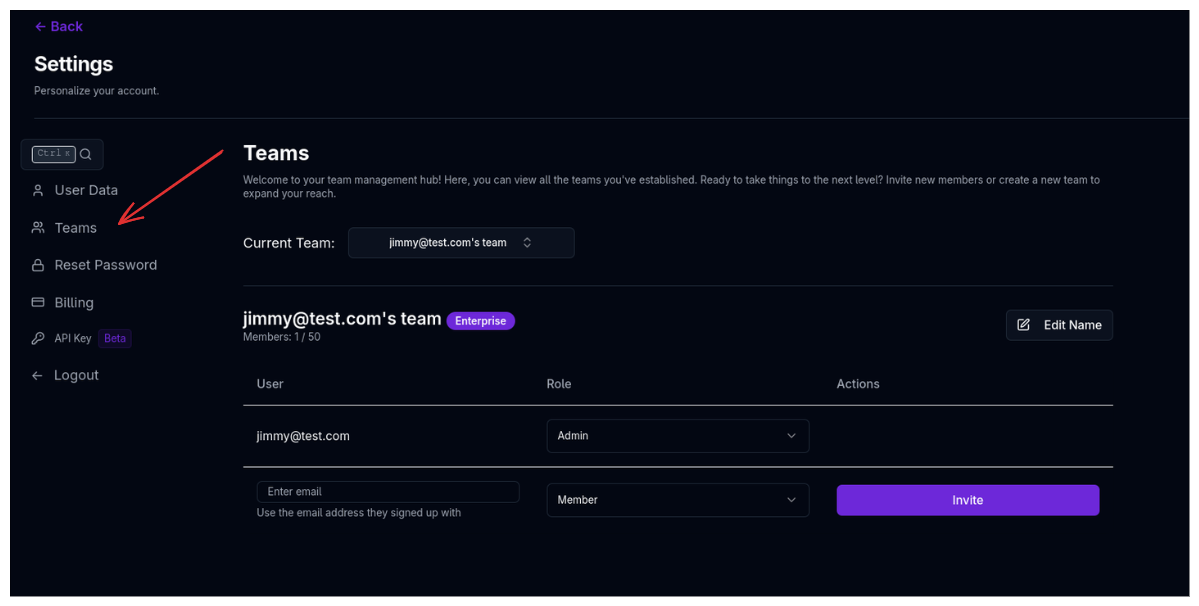Viewport: 1199px width, 606px height.
Task: Open the Current Team selector dropdown
Action: (x=461, y=243)
